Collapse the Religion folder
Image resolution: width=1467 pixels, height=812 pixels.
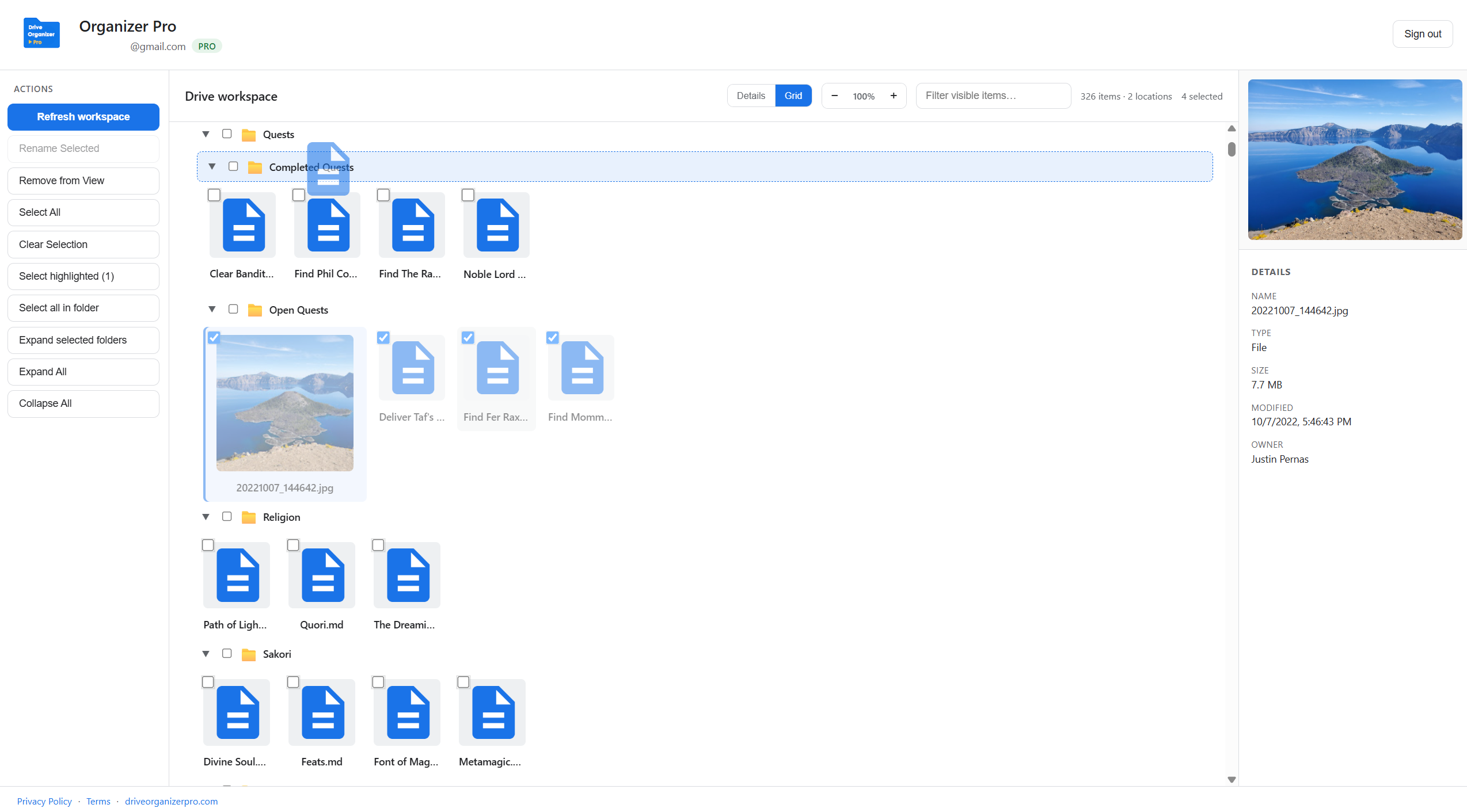206,517
